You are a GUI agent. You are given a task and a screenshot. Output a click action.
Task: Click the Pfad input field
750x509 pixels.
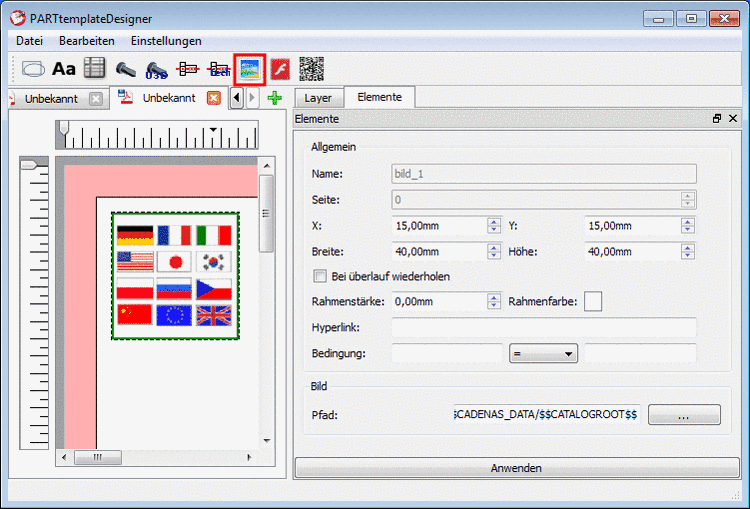(546, 414)
